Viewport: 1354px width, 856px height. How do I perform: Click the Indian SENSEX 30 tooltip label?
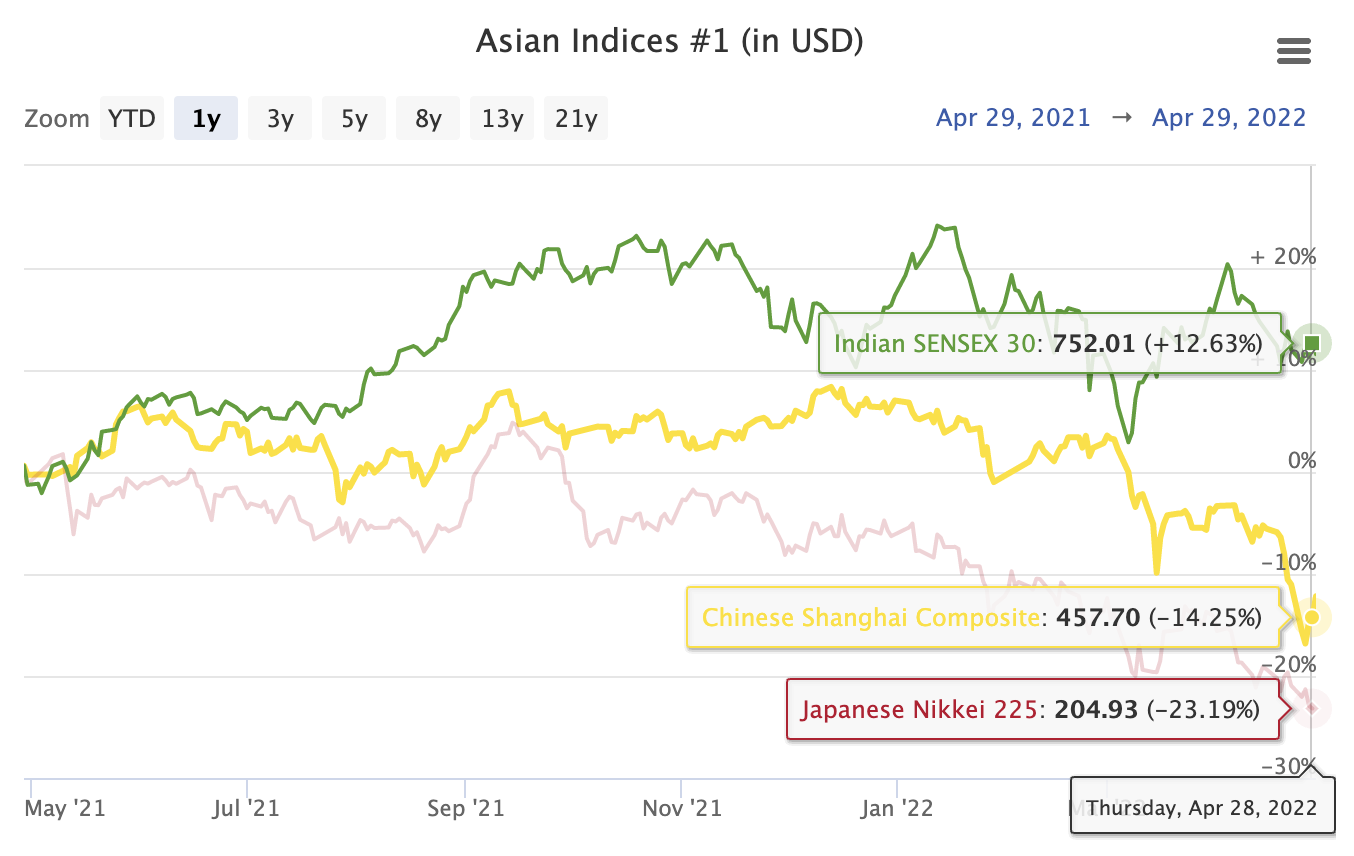1049,344
